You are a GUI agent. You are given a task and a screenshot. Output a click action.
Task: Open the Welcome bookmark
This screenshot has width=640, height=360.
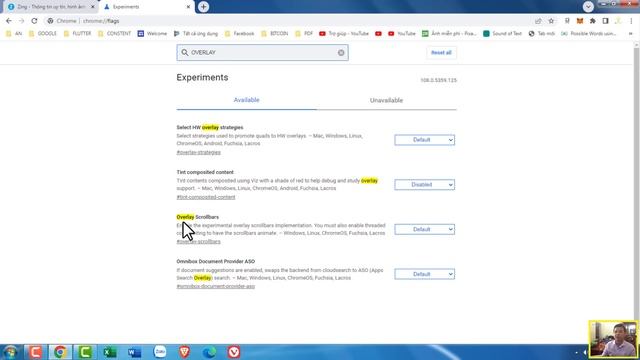point(152,33)
